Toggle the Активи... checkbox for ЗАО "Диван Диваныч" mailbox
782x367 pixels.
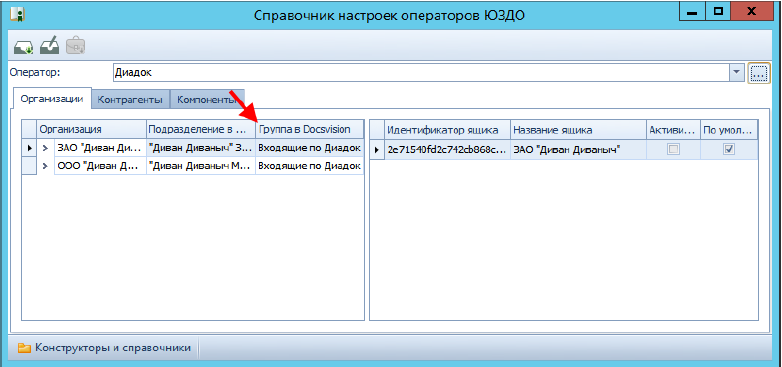pyautogui.click(x=673, y=149)
